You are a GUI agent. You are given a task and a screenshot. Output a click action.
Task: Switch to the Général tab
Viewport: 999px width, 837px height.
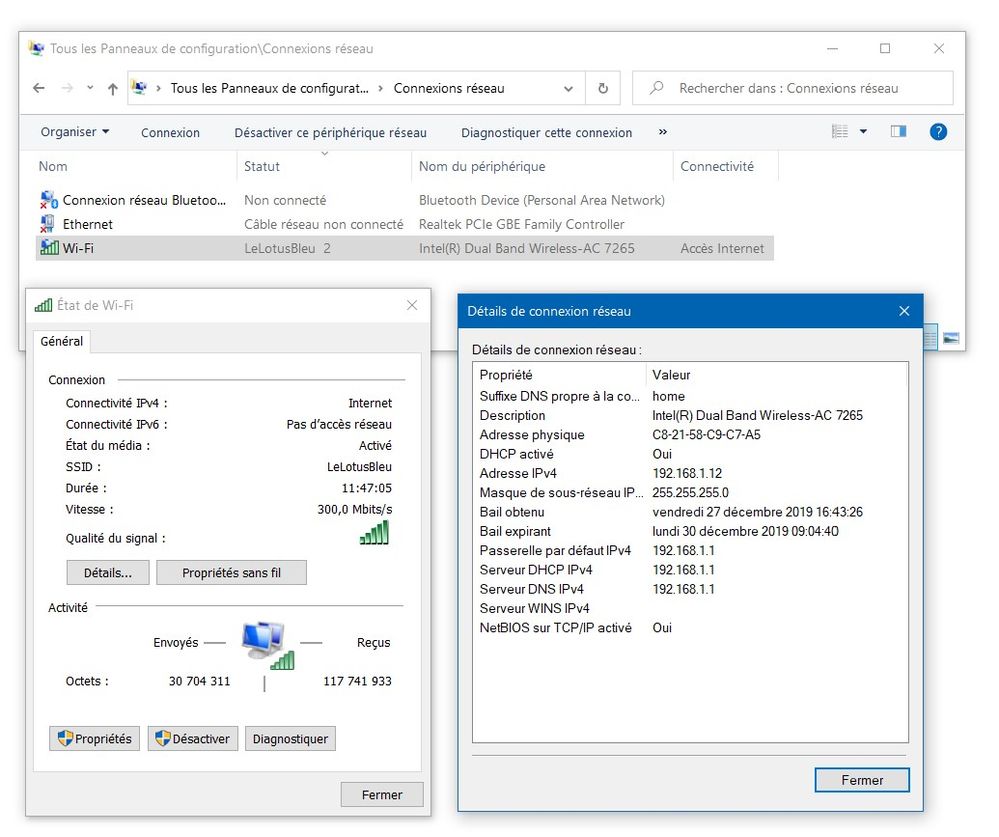[62, 341]
